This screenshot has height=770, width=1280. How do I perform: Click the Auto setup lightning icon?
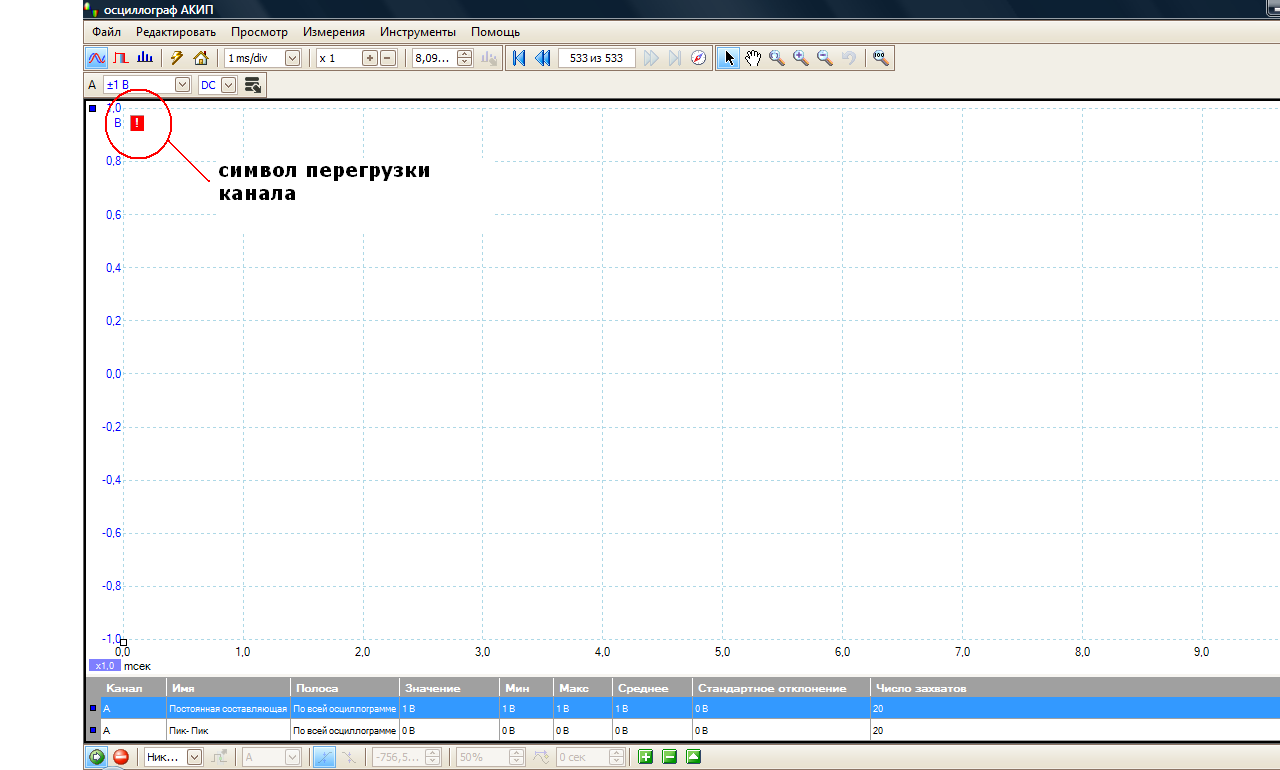177,58
